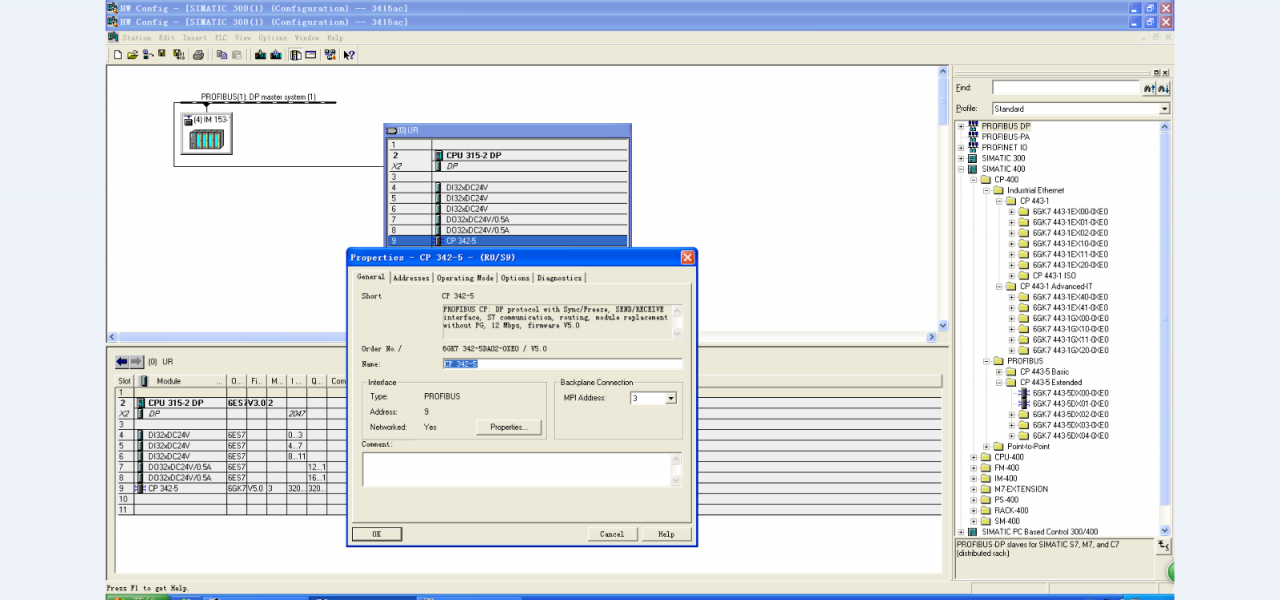The height and width of the screenshot is (600, 1280).
Task: Click the interface Properties... button
Action: tap(508, 427)
